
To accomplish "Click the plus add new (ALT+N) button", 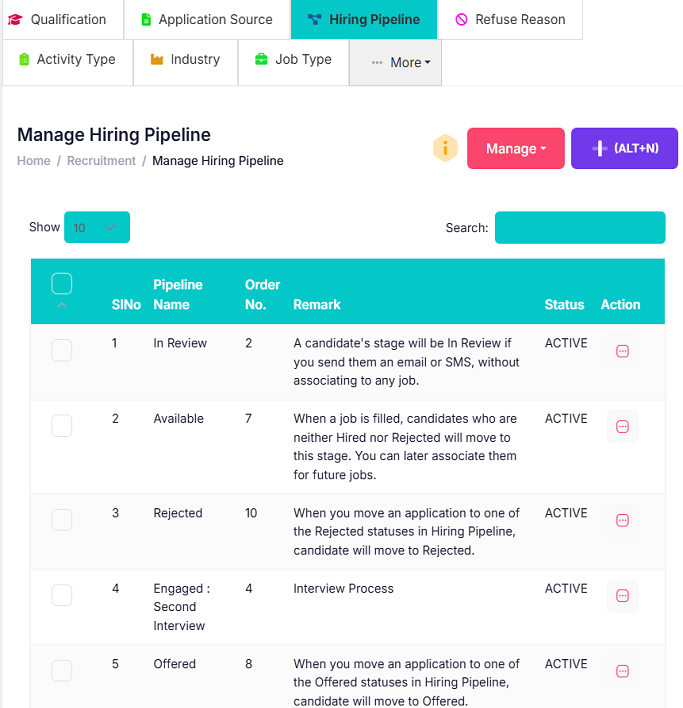I will [x=624, y=148].
